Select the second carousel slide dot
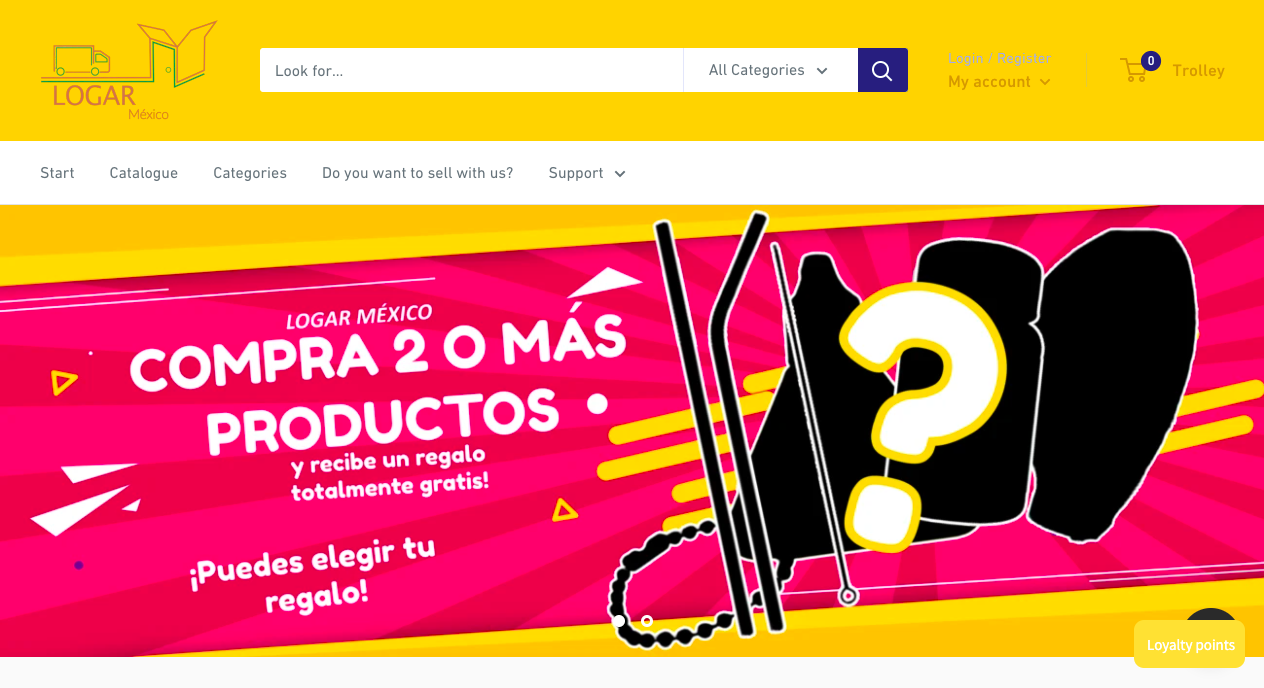 pos(647,621)
